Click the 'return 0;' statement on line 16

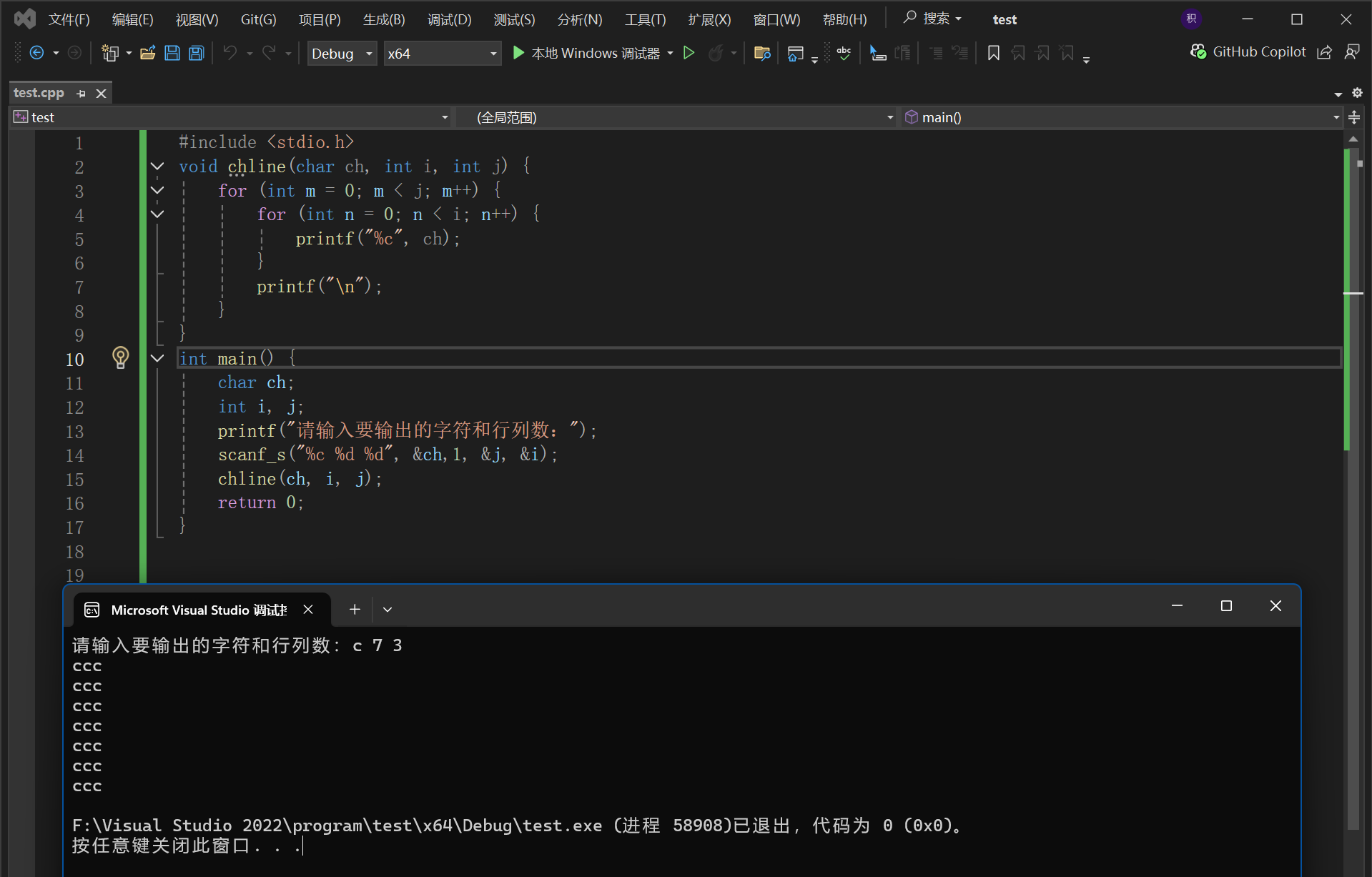click(x=261, y=502)
